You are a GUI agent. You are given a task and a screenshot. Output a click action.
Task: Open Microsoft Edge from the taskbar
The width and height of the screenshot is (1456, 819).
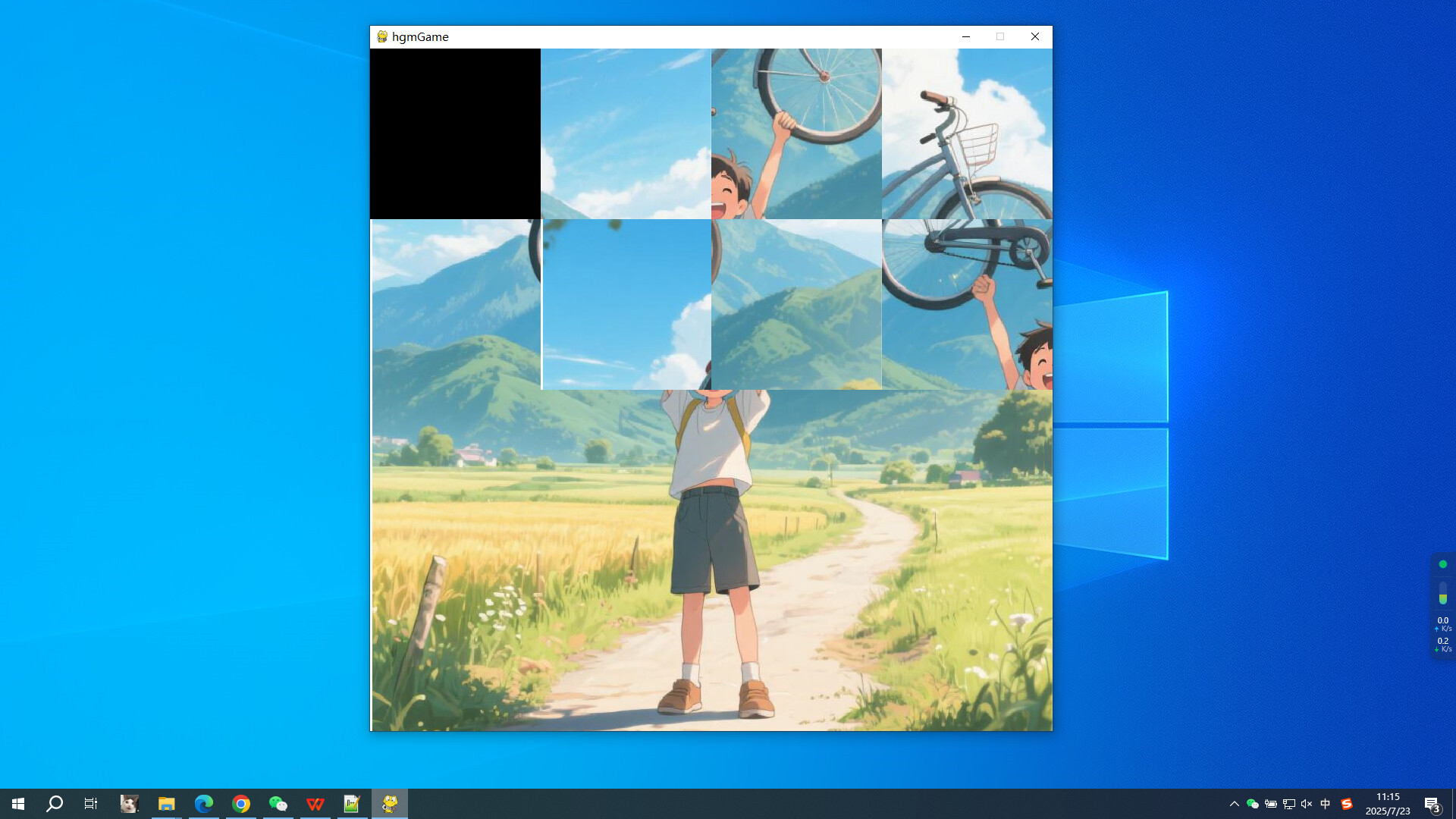click(x=203, y=803)
